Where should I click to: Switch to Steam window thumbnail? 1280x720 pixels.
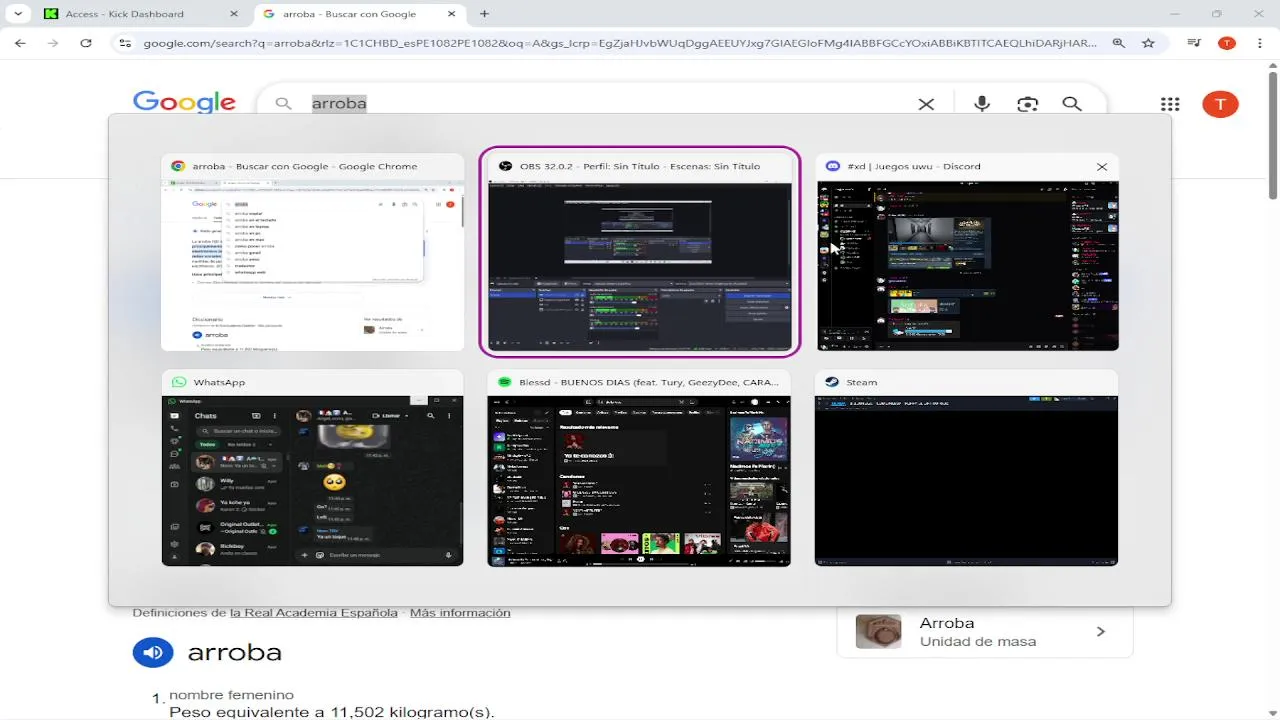(x=966, y=481)
